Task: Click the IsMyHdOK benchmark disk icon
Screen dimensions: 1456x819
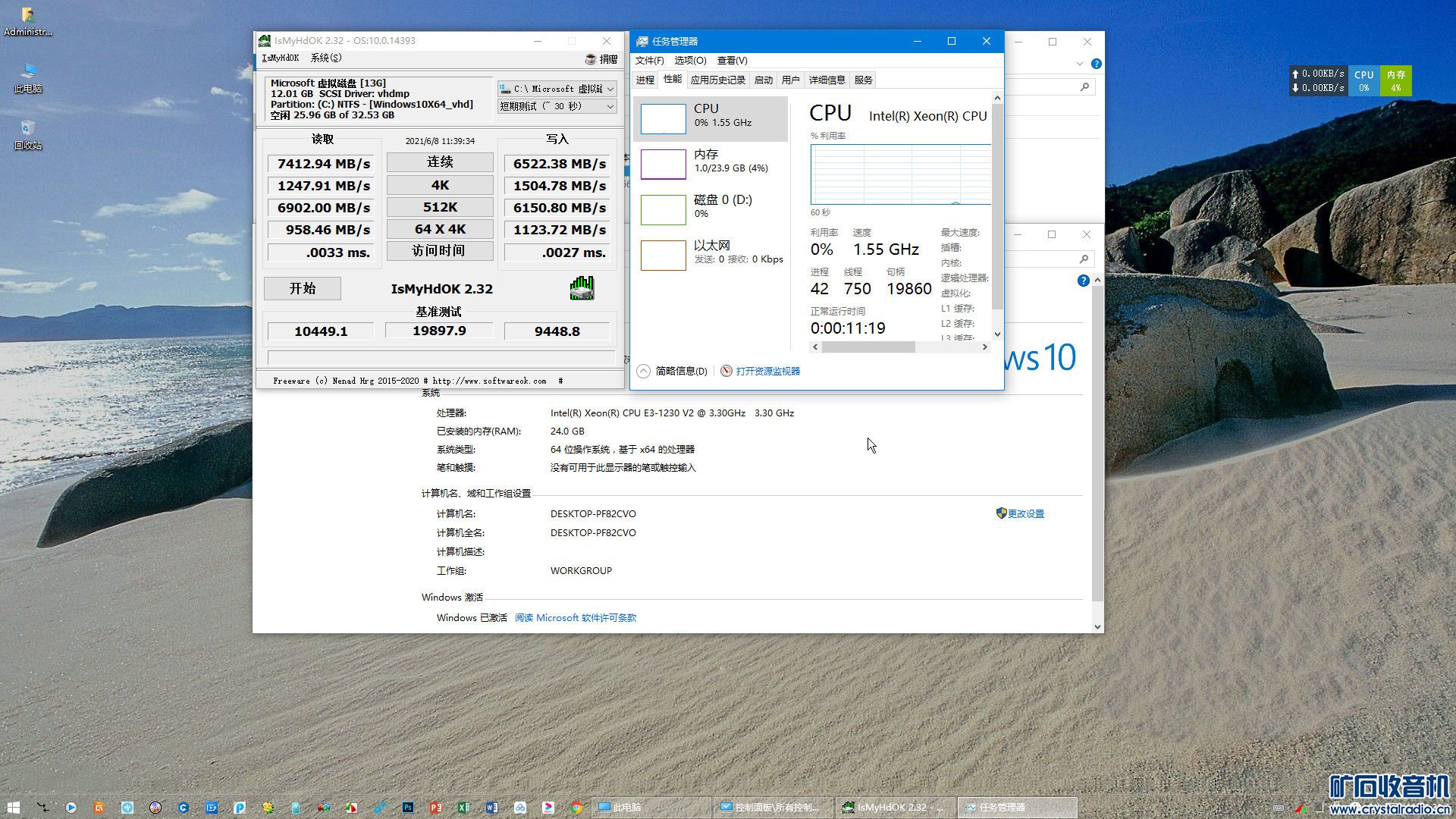Action: click(x=582, y=288)
